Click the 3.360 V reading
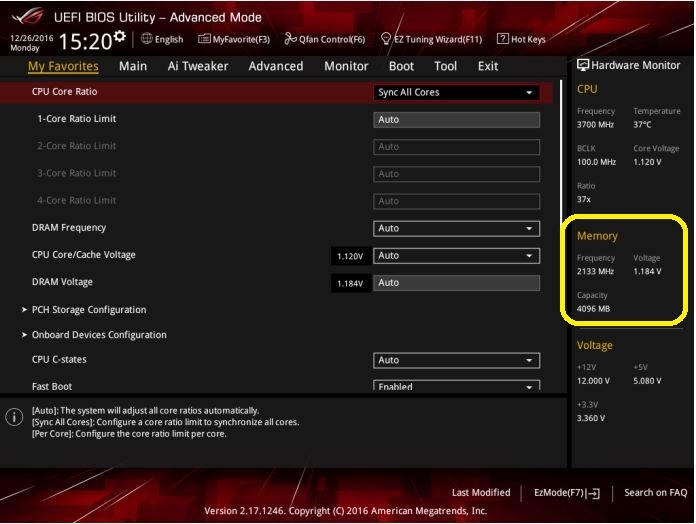 591,418
